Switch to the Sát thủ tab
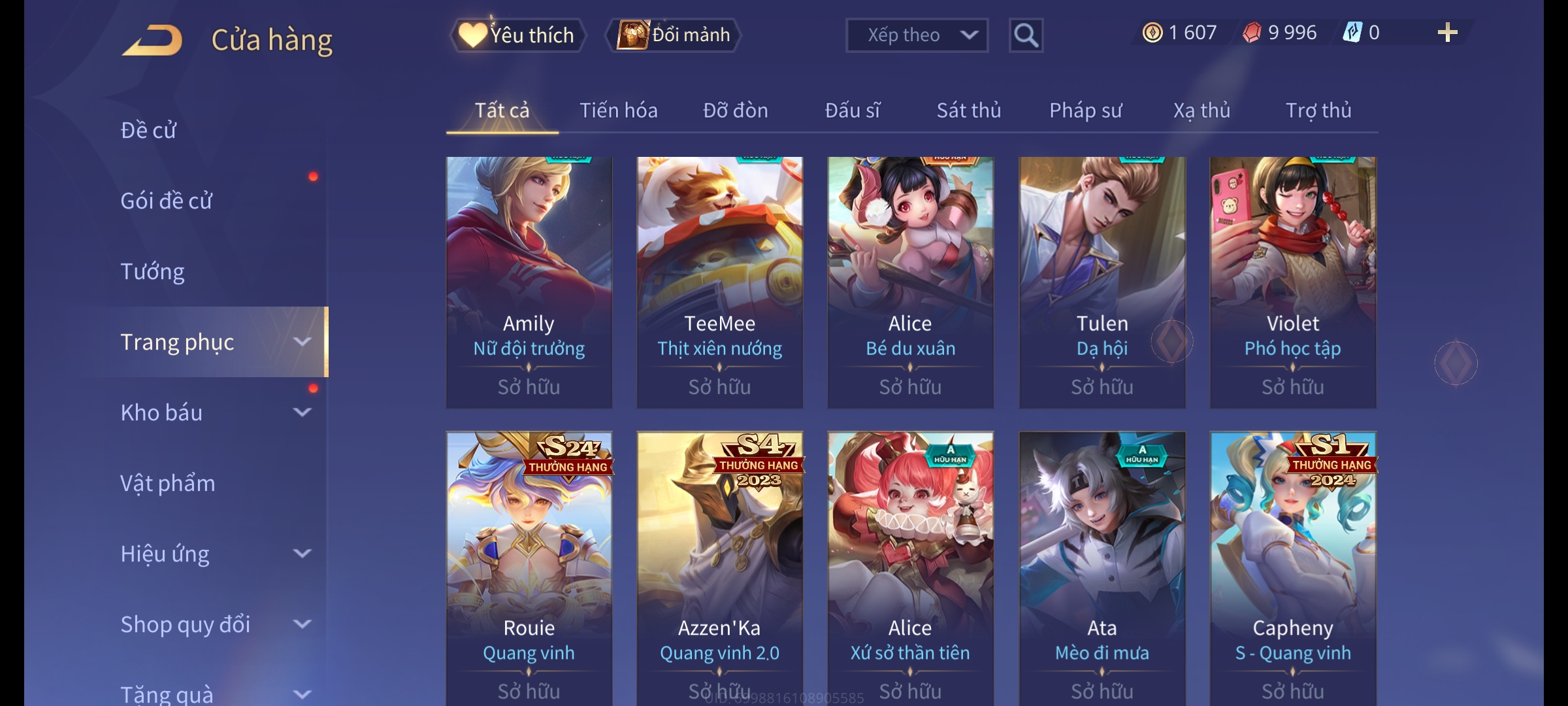 tap(969, 110)
